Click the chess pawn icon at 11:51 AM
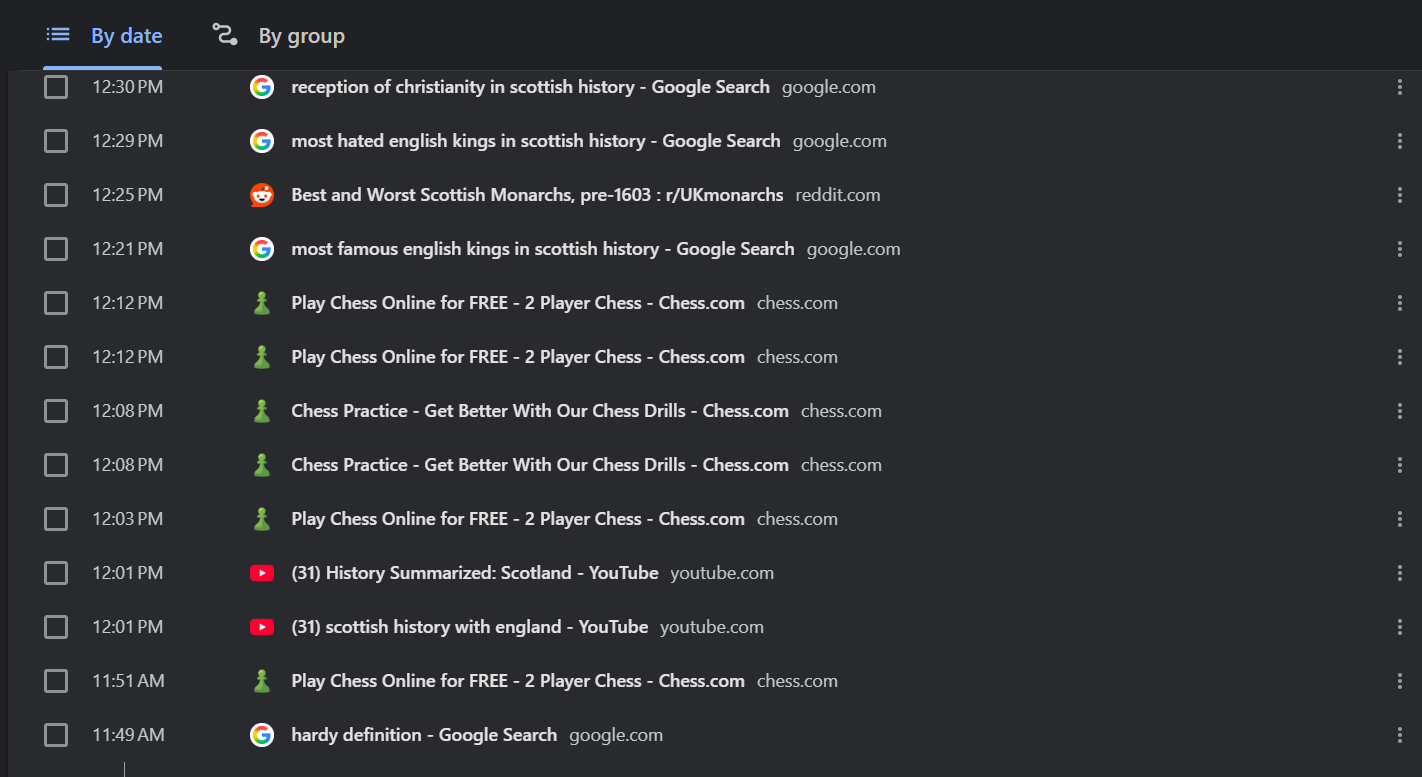Viewport: 1422px width, 777px height. (262, 681)
